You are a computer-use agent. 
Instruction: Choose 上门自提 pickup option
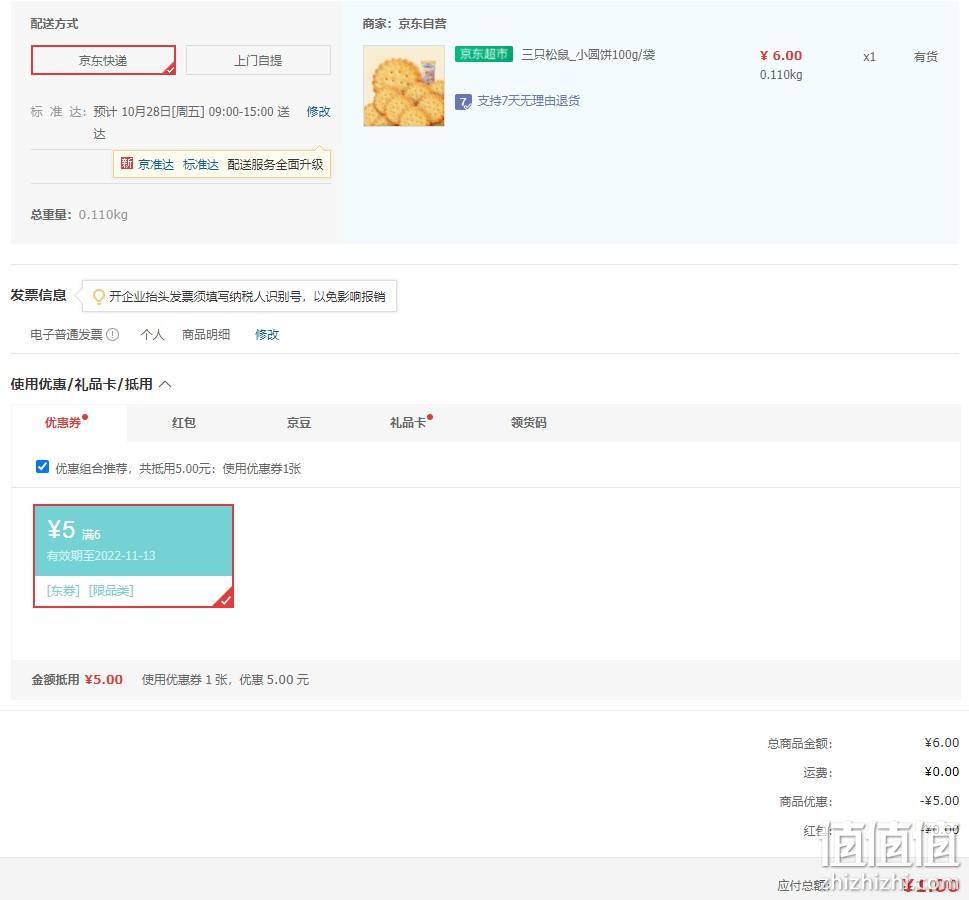[258, 60]
